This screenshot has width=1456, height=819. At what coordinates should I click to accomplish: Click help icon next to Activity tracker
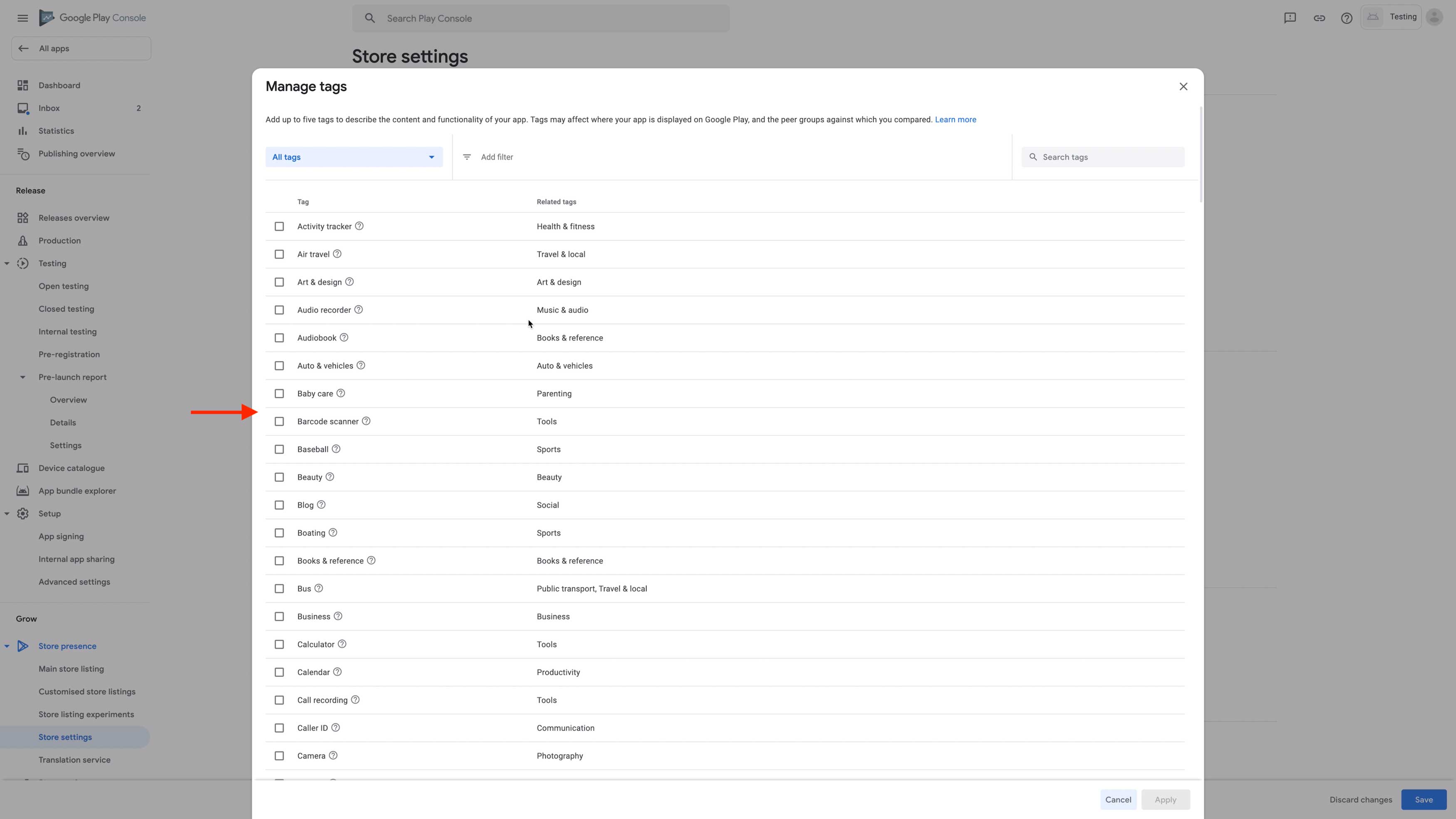tap(359, 226)
